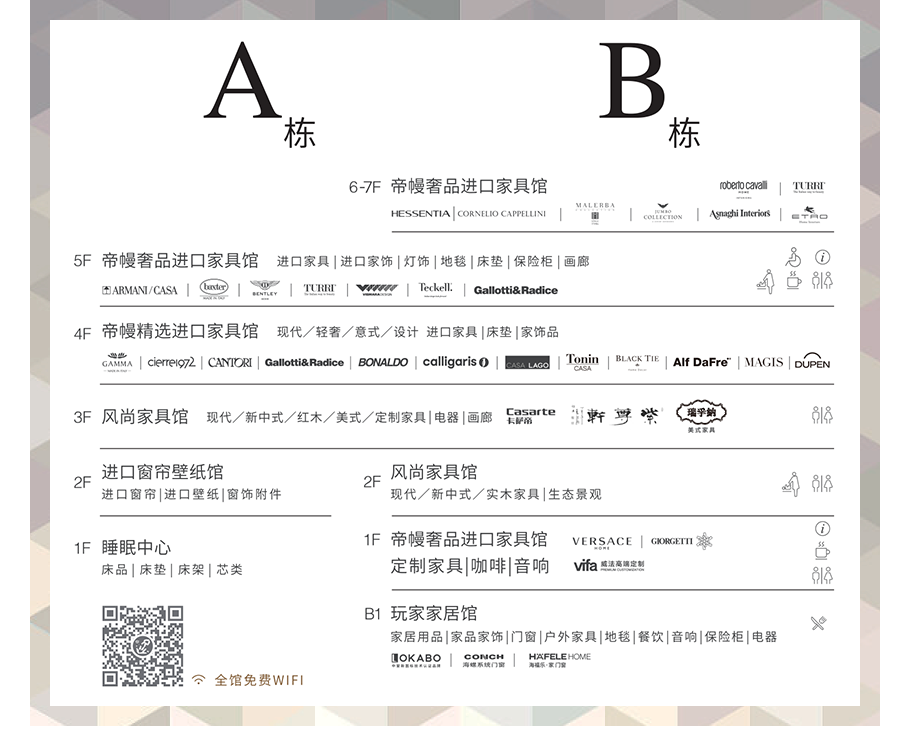This screenshot has height=756, width=910.
Task: Click the large B栋 building heading
Action: tap(649, 94)
